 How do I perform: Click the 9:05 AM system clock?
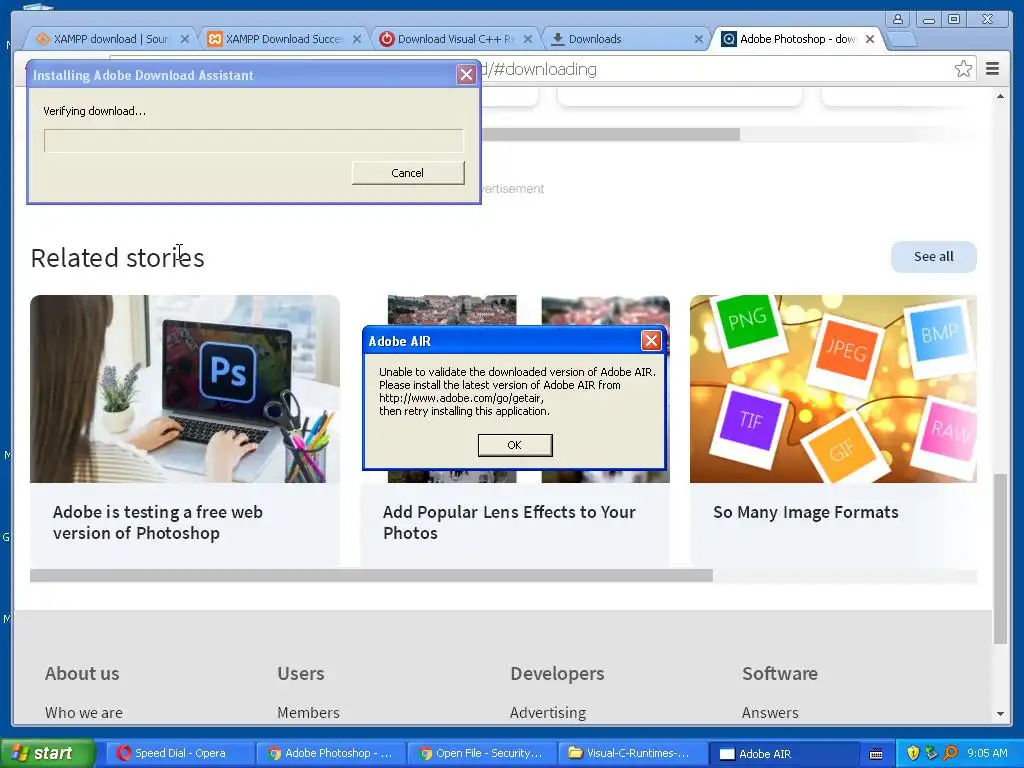click(987, 753)
